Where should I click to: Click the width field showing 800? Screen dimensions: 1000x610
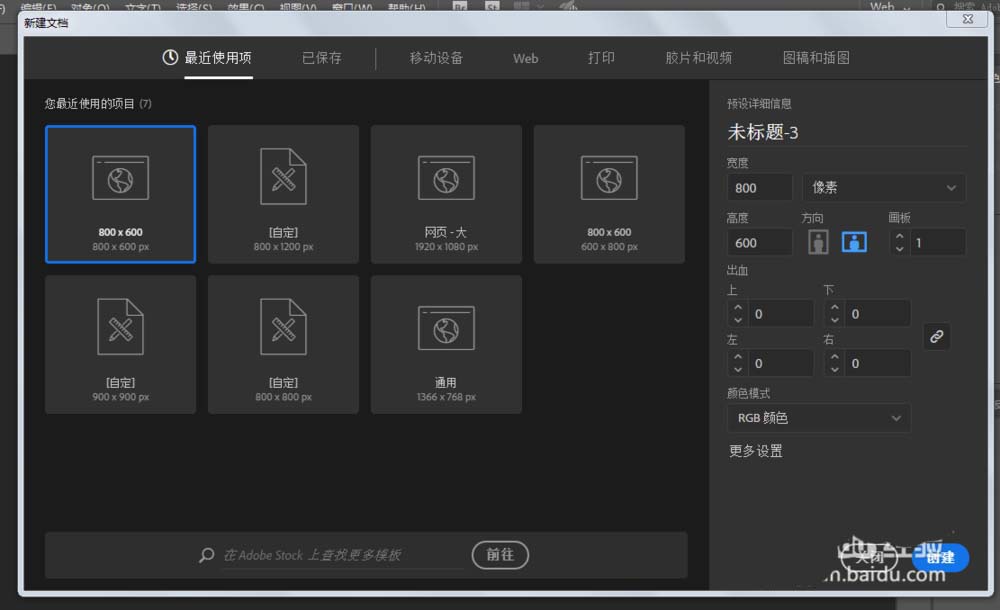point(760,188)
